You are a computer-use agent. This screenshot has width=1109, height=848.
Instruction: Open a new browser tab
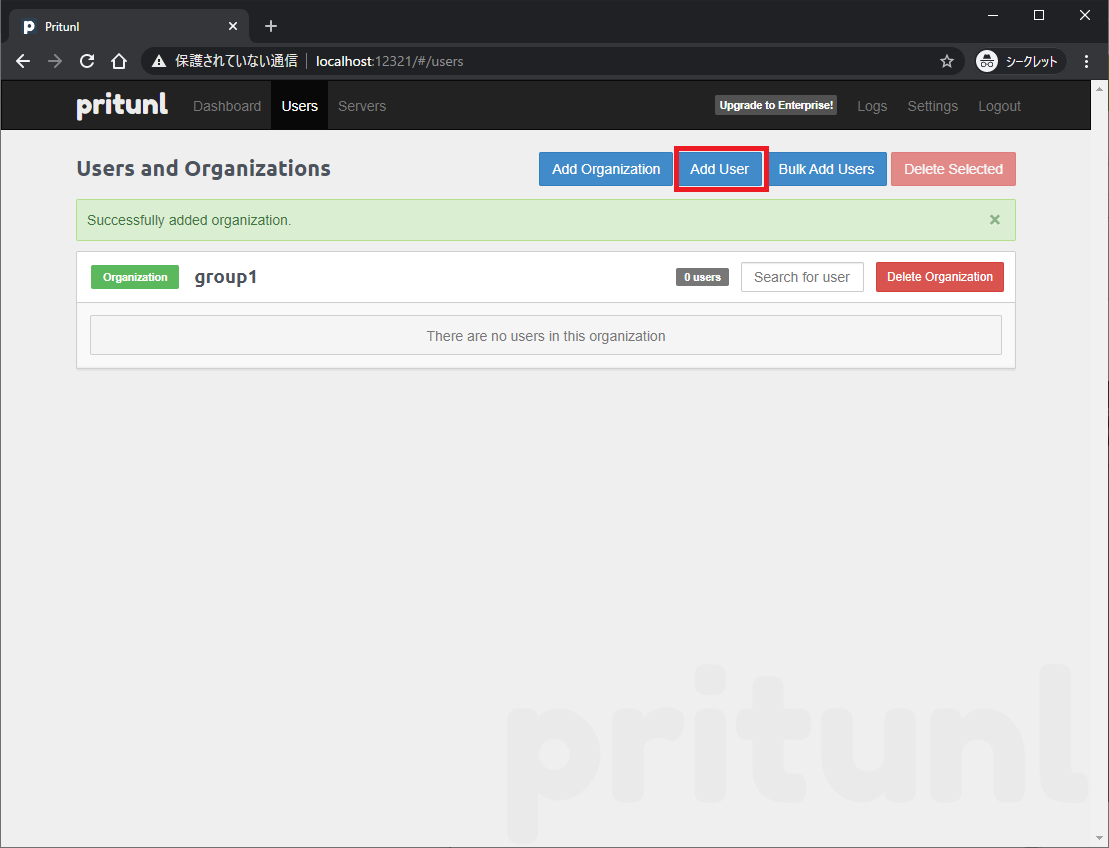tap(271, 26)
